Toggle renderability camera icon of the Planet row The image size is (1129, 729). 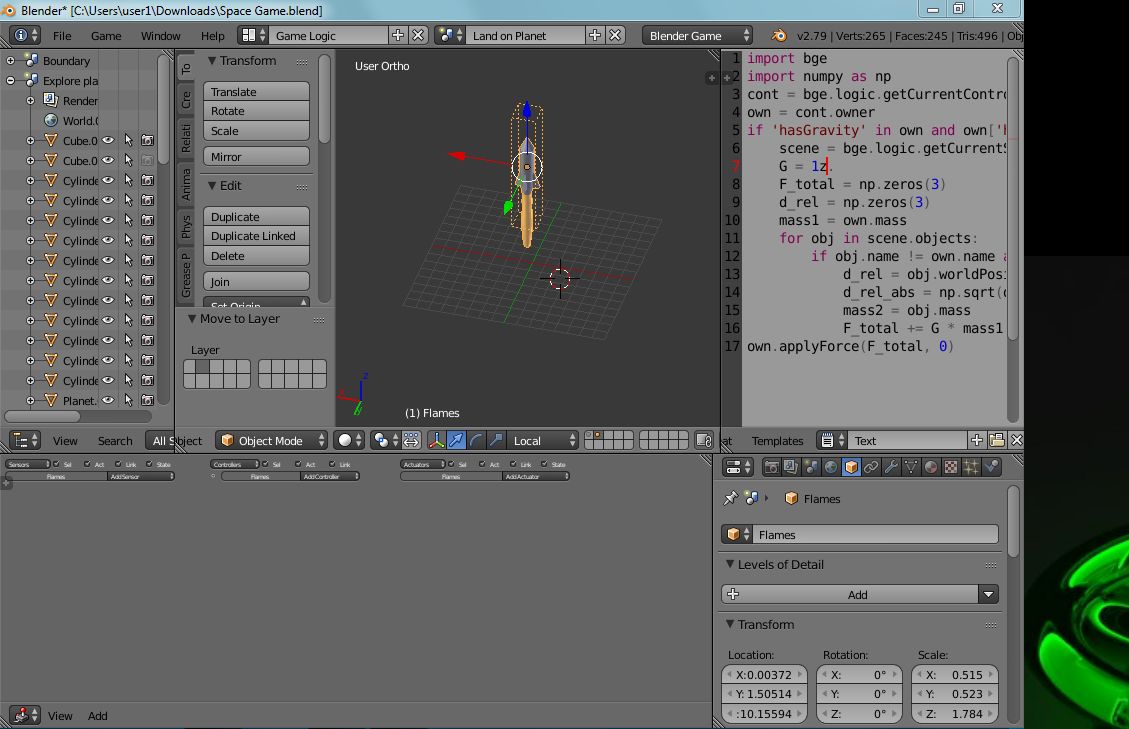point(148,401)
